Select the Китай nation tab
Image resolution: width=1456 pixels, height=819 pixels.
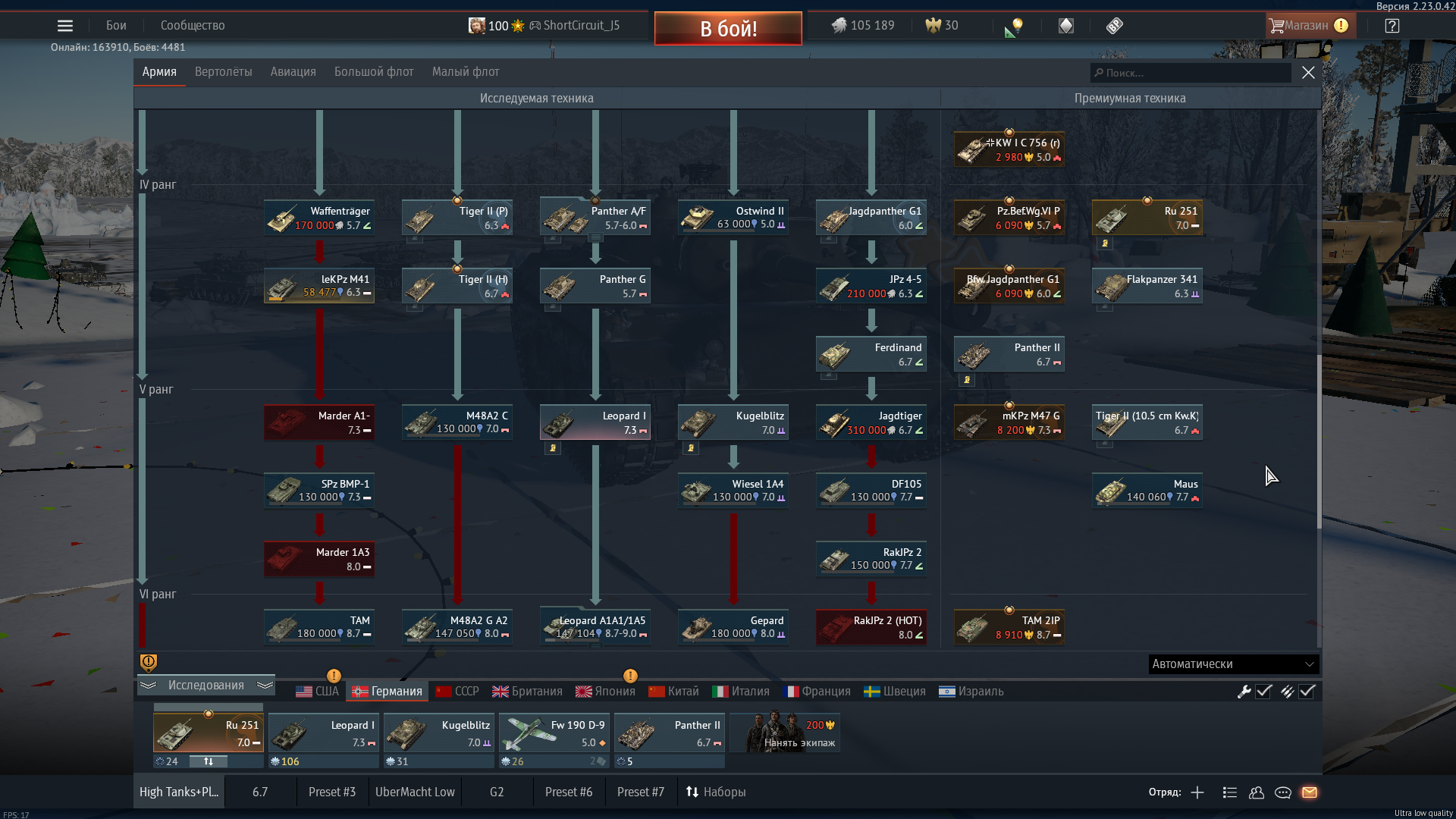(x=673, y=692)
